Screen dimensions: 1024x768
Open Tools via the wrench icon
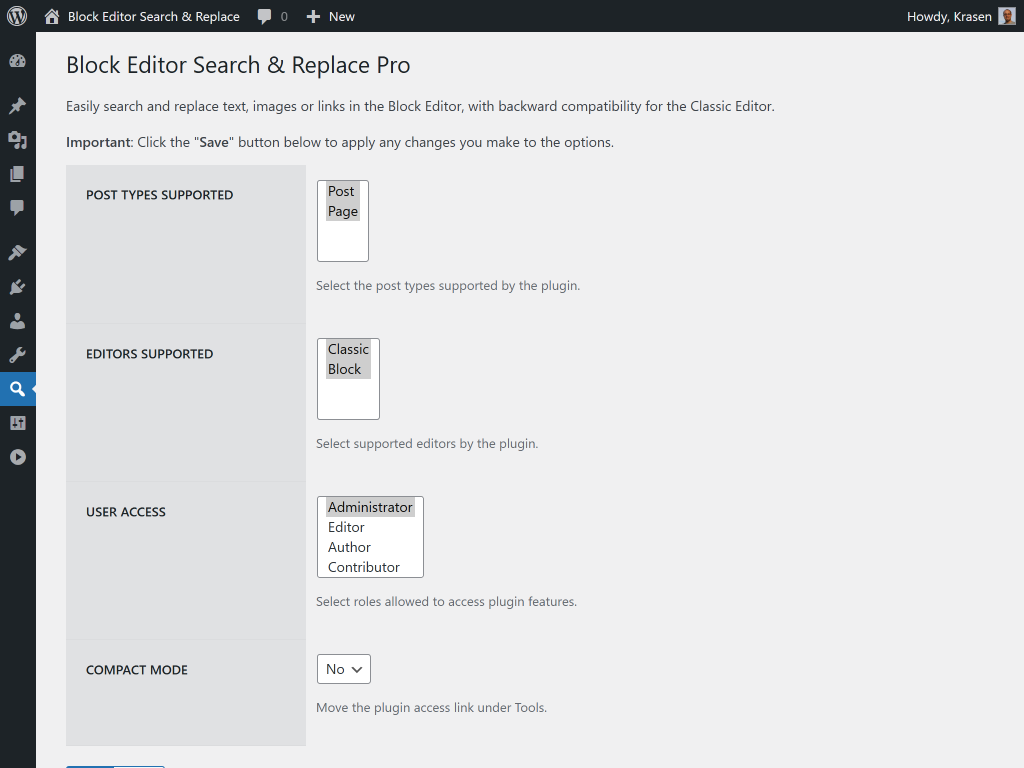pyautogui.click(x=18, y=355)
